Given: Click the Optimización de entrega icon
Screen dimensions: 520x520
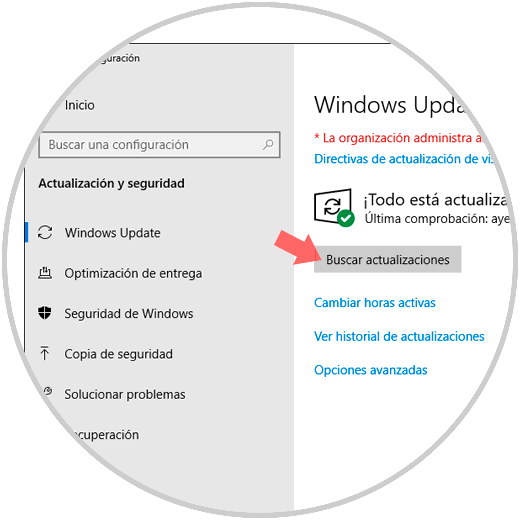Looking at the screenshot, I should [x=45, y=273].
